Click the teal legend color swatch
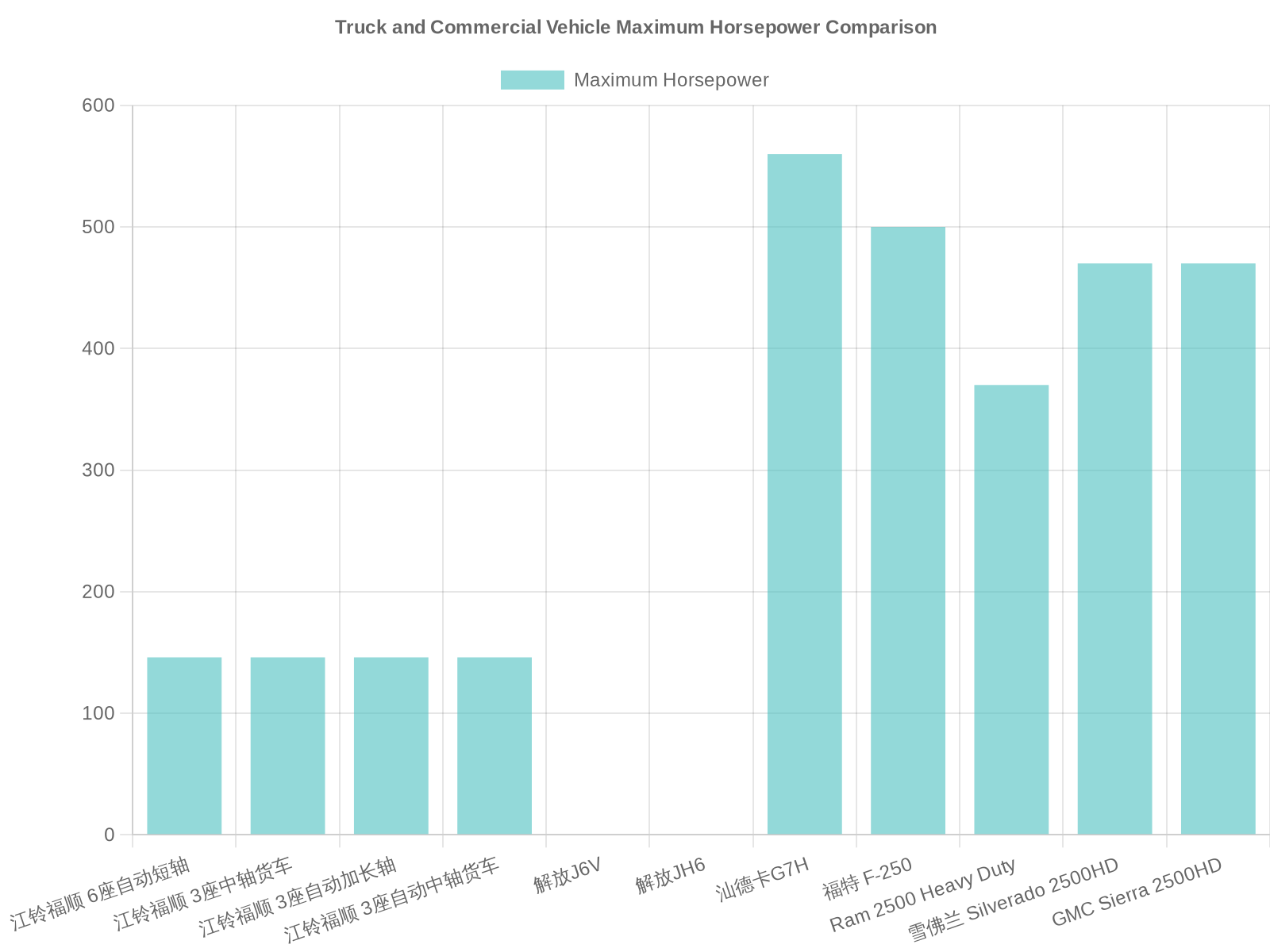Image resolution: width=1270 pixels, height=952 pixels. click(533, 79)
